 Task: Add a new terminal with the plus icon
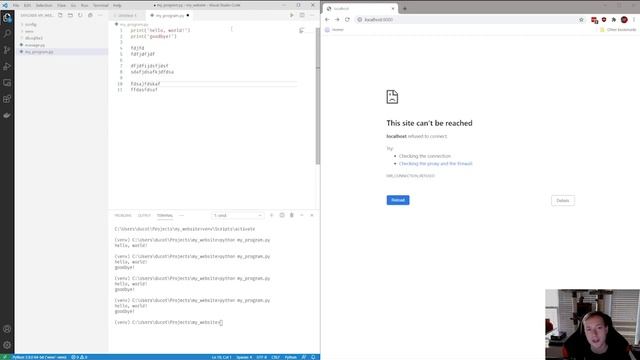271,215
